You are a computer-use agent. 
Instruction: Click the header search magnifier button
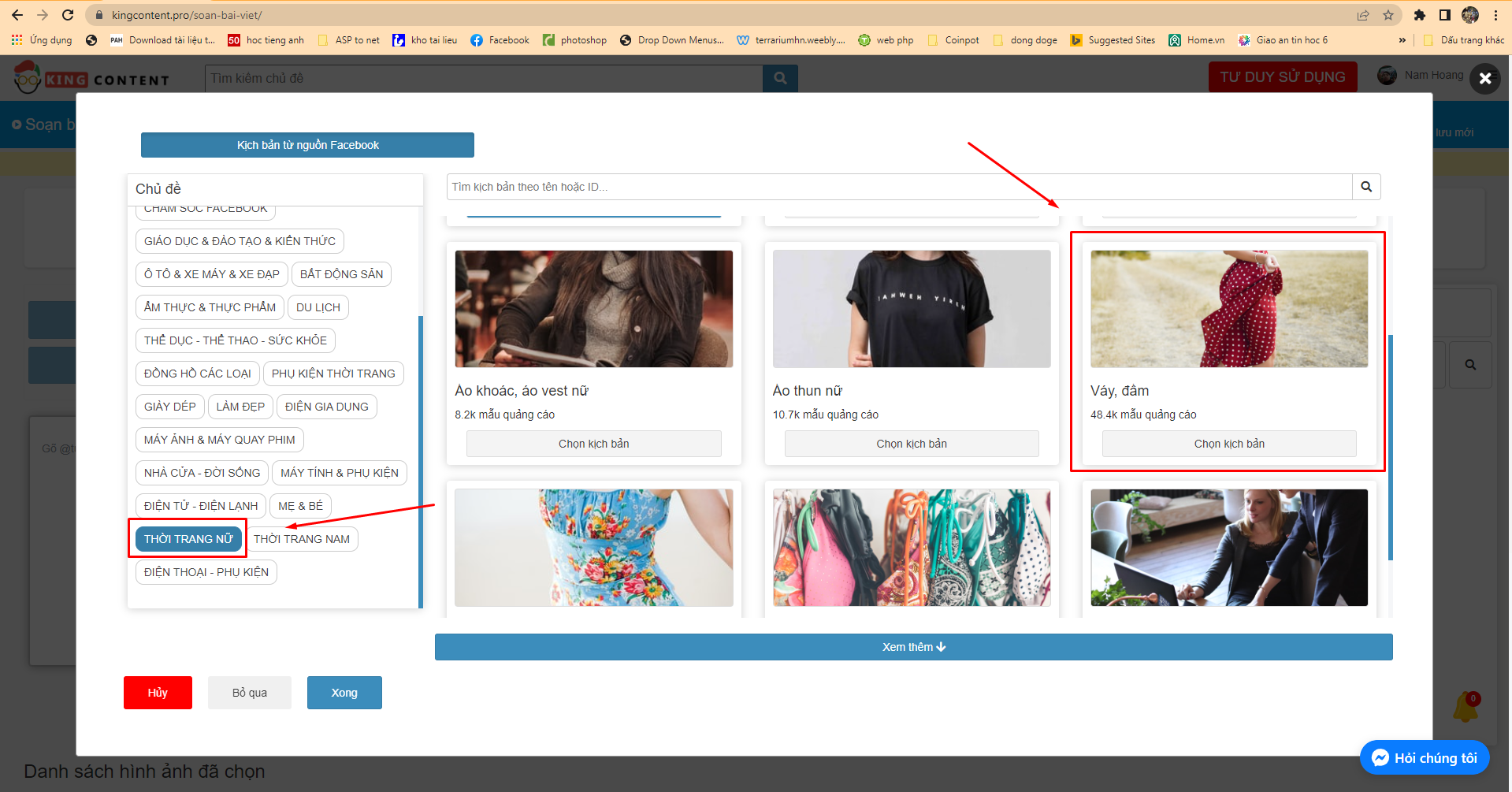pos(780,78)
